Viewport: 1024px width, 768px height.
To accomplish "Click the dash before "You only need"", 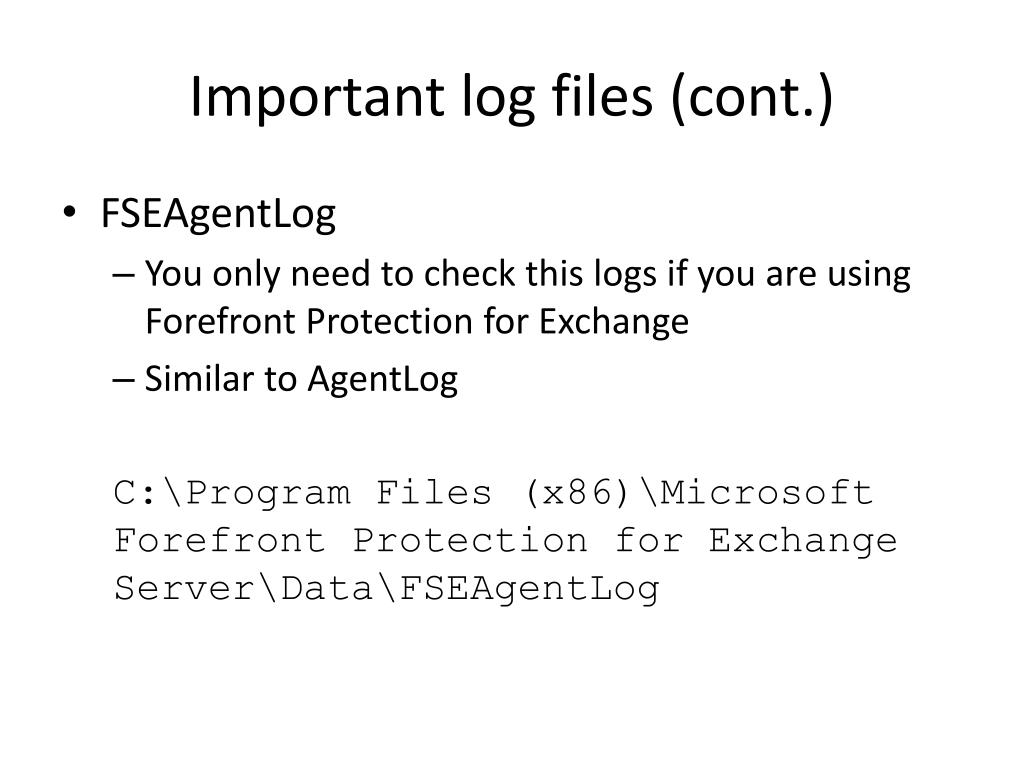I will [x=123, y=274].
